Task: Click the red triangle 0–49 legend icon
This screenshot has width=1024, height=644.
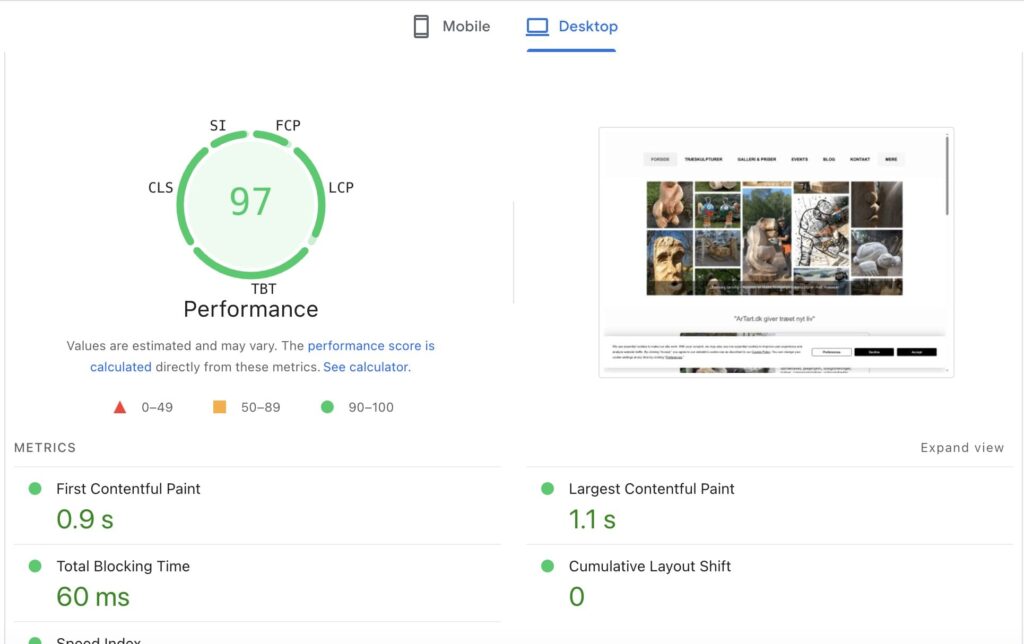Action: tap(120, 407)
